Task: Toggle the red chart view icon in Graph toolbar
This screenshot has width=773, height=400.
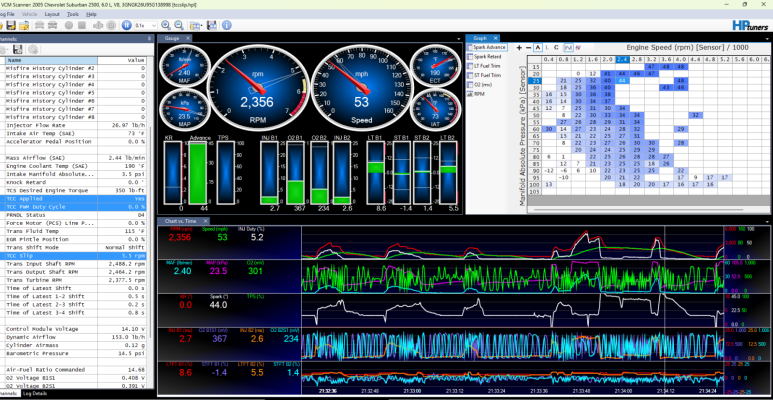Action: point(578,48)
